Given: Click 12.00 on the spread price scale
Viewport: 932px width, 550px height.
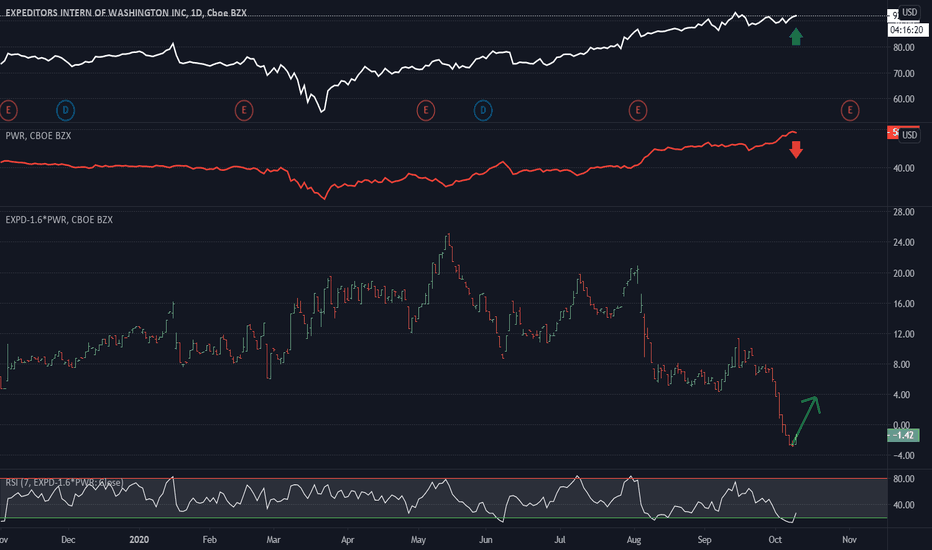Looking at the screenshot, I should (903, 334).
